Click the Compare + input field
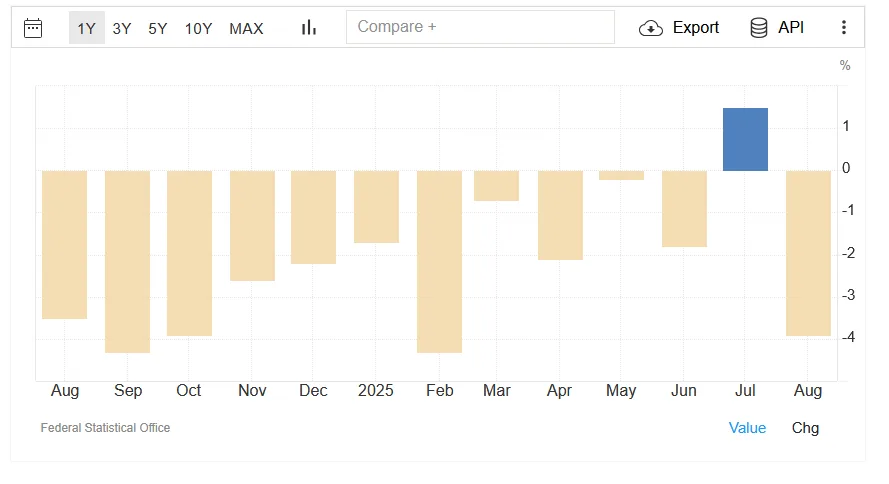 [x=480, y=27]
